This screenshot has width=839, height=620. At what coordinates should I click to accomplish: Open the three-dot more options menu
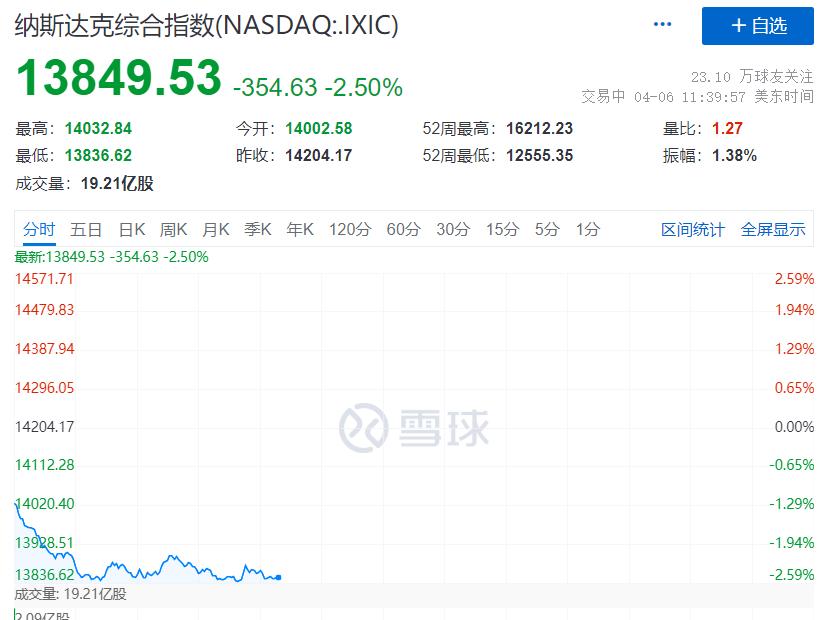[662, 24]
